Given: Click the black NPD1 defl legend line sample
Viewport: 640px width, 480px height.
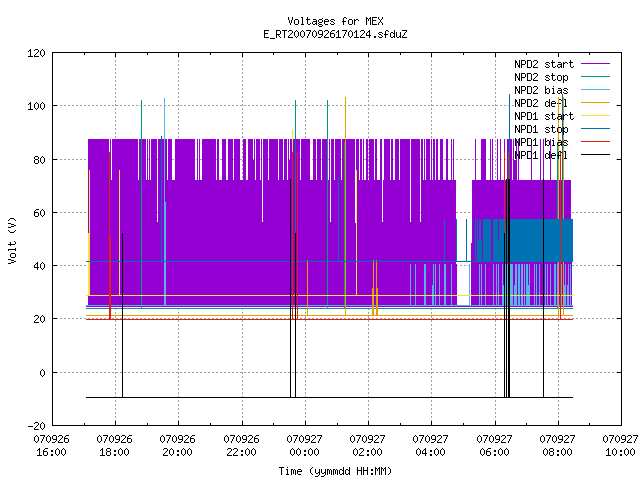Looking at the screenshot, I should coord(595,155).
